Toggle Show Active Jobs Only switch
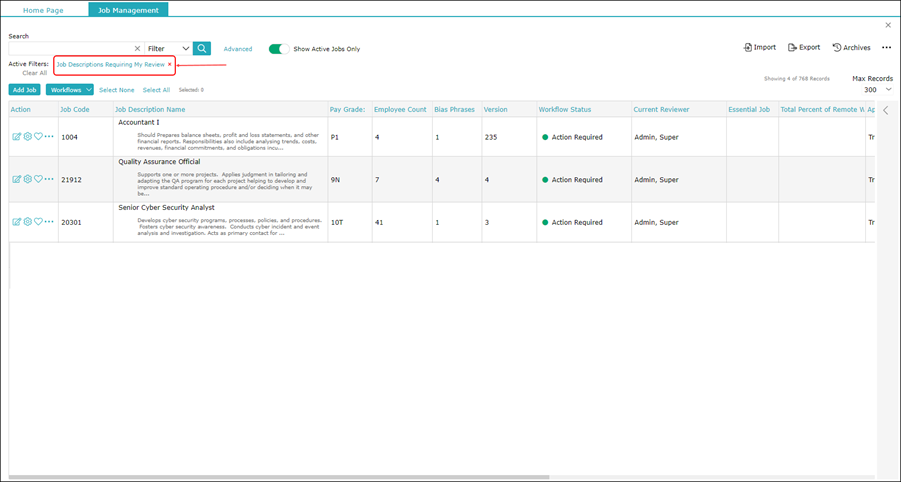Viewport: 901px width, 482px height. [x=279, y=49]
